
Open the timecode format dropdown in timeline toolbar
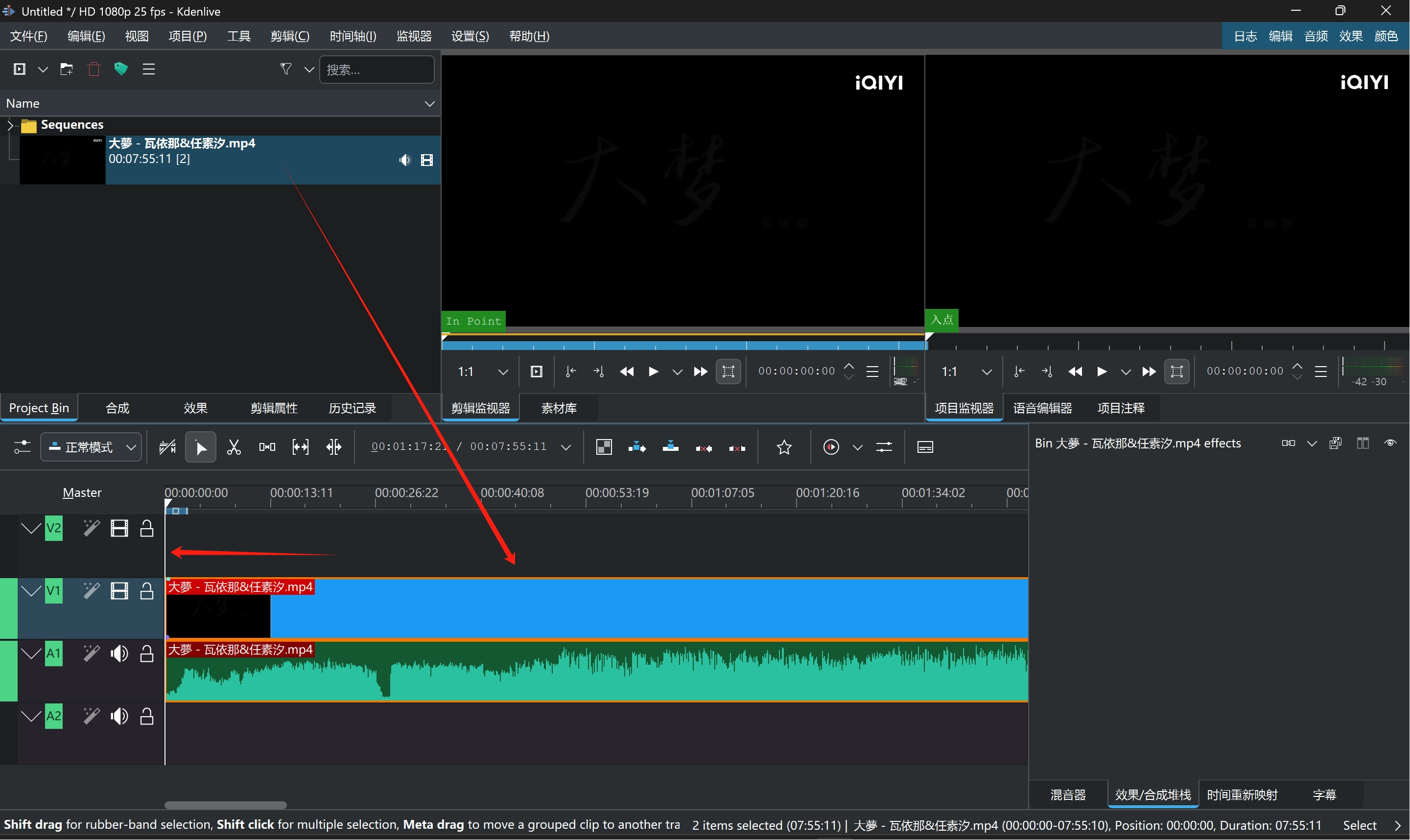click(565, 448)
